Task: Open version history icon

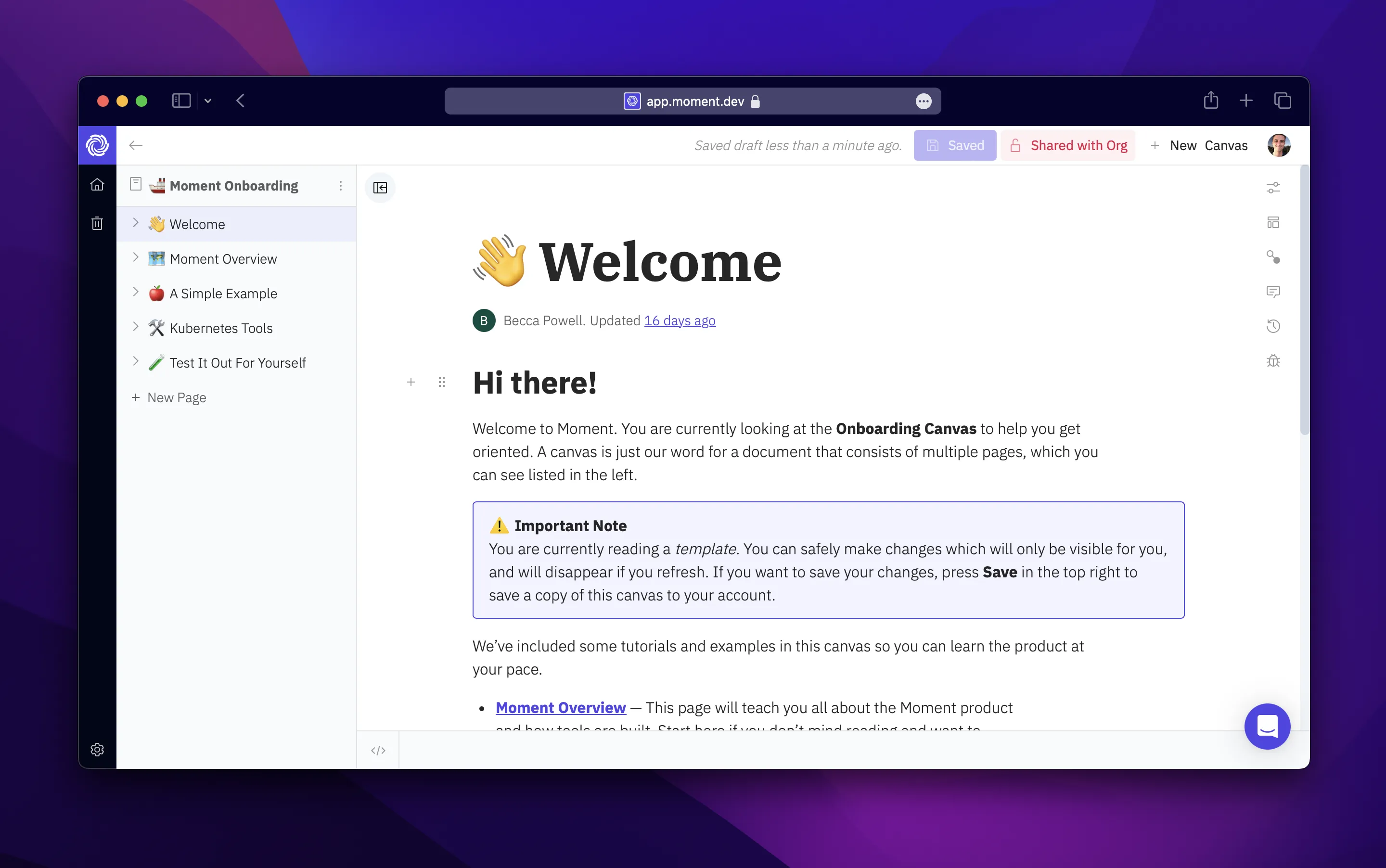Action: 1273,326
